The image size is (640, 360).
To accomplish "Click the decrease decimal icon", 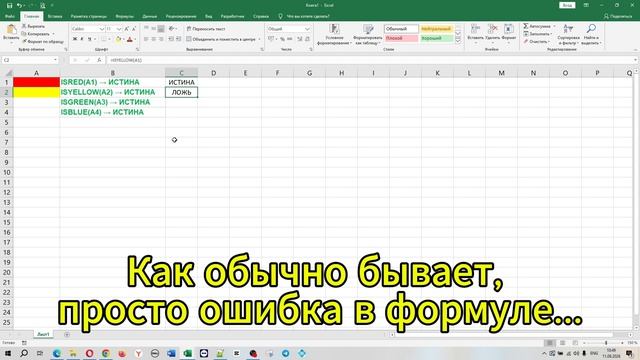I will [x=307, y=39].
